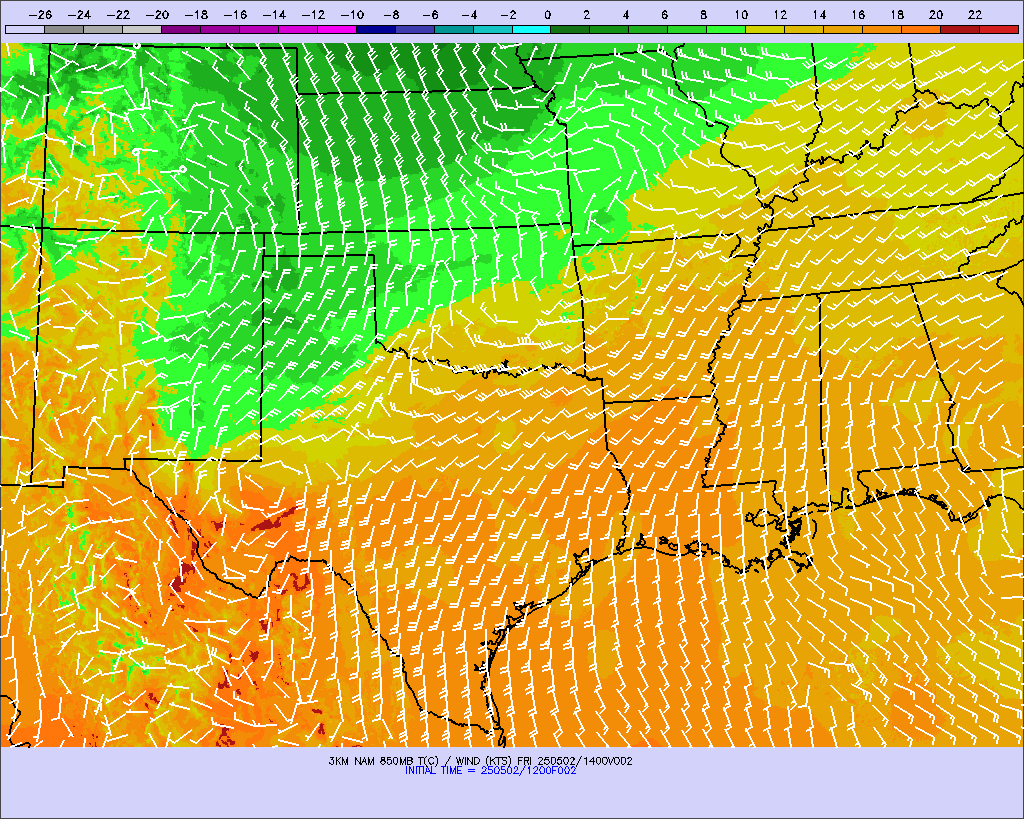
Task: Select the swatch between -18 and -16
Action: pyautogui.click(x=220, y=29)
